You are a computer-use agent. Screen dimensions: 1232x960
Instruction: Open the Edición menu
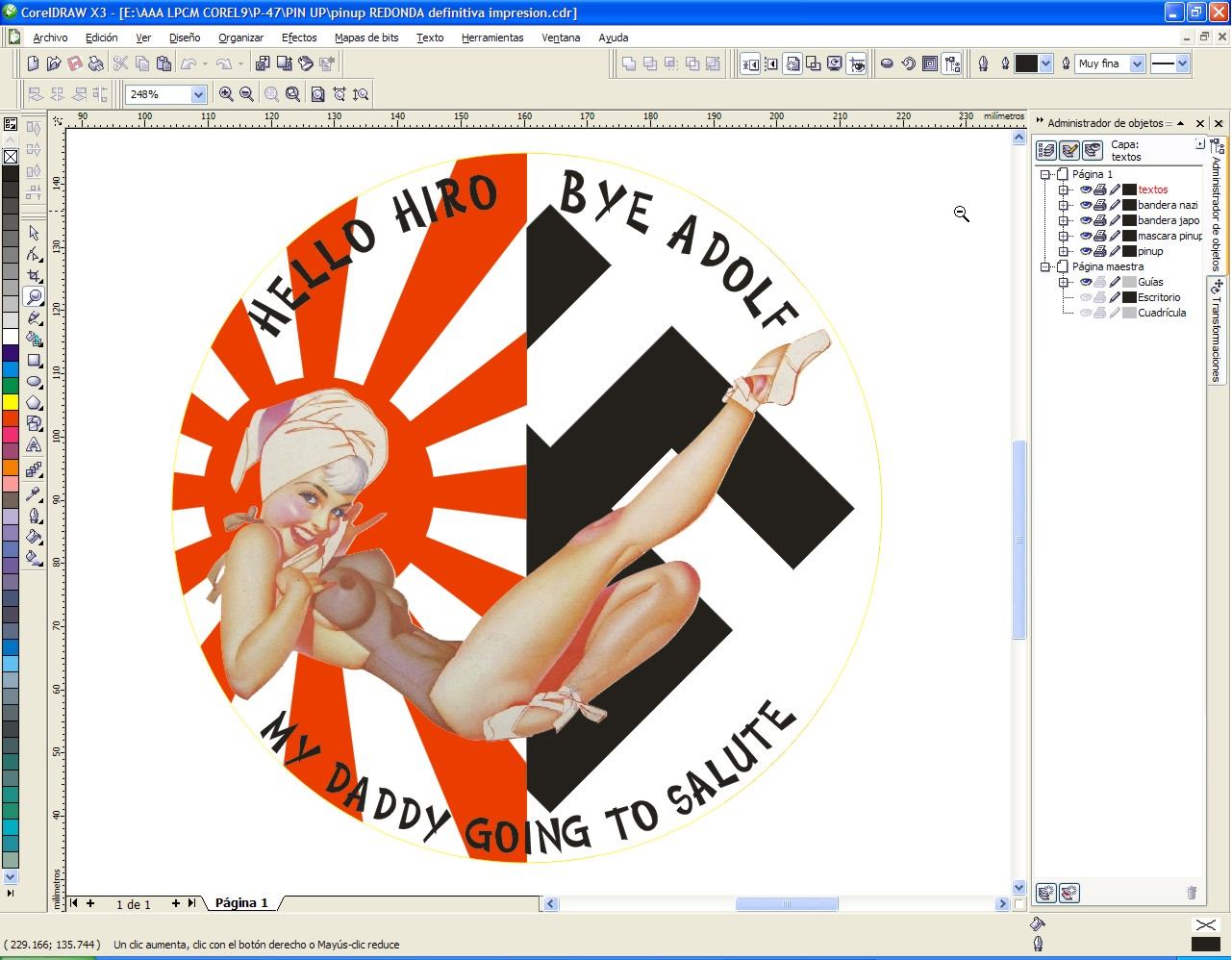pos(101,38)
